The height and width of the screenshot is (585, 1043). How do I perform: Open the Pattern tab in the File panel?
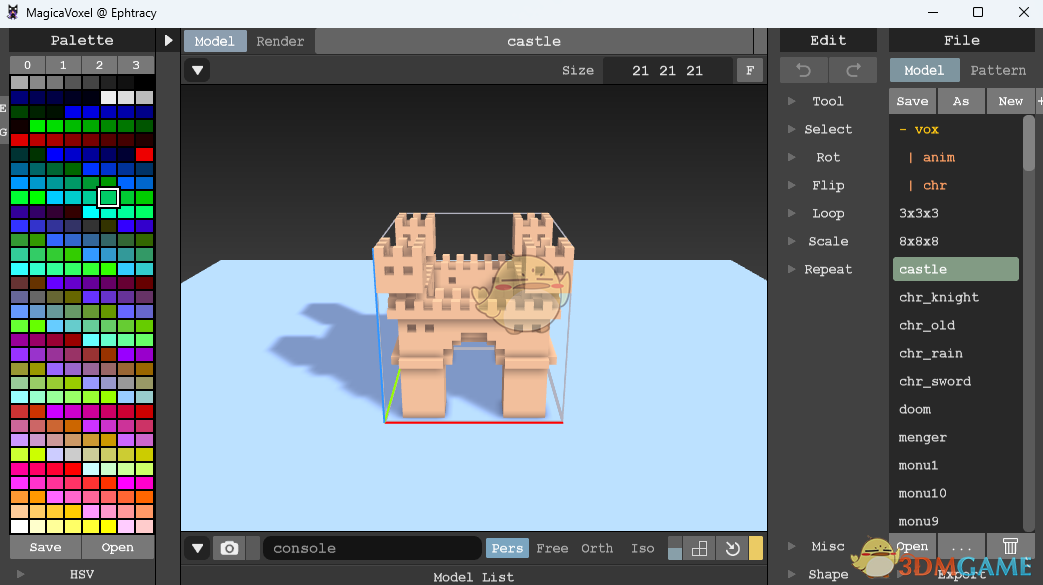pyautogui.click(x=998, y=70)
